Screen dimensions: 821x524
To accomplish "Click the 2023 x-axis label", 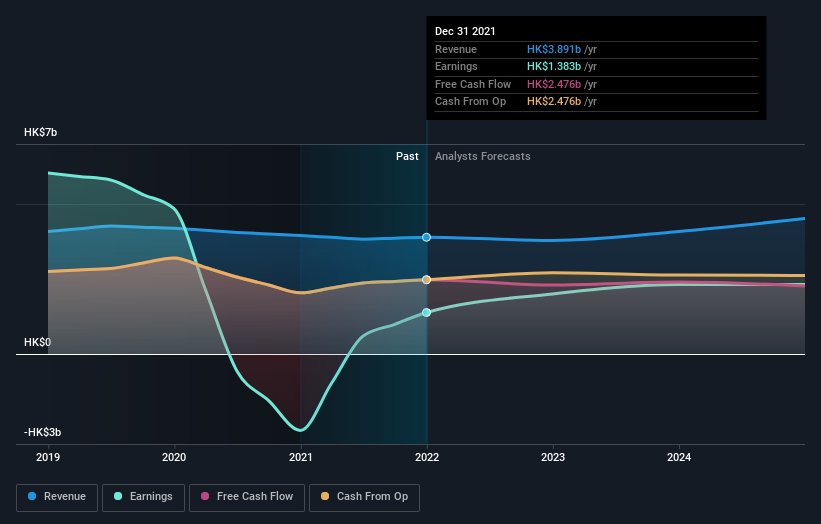I will pyautogui.click(x=553, y=457).
